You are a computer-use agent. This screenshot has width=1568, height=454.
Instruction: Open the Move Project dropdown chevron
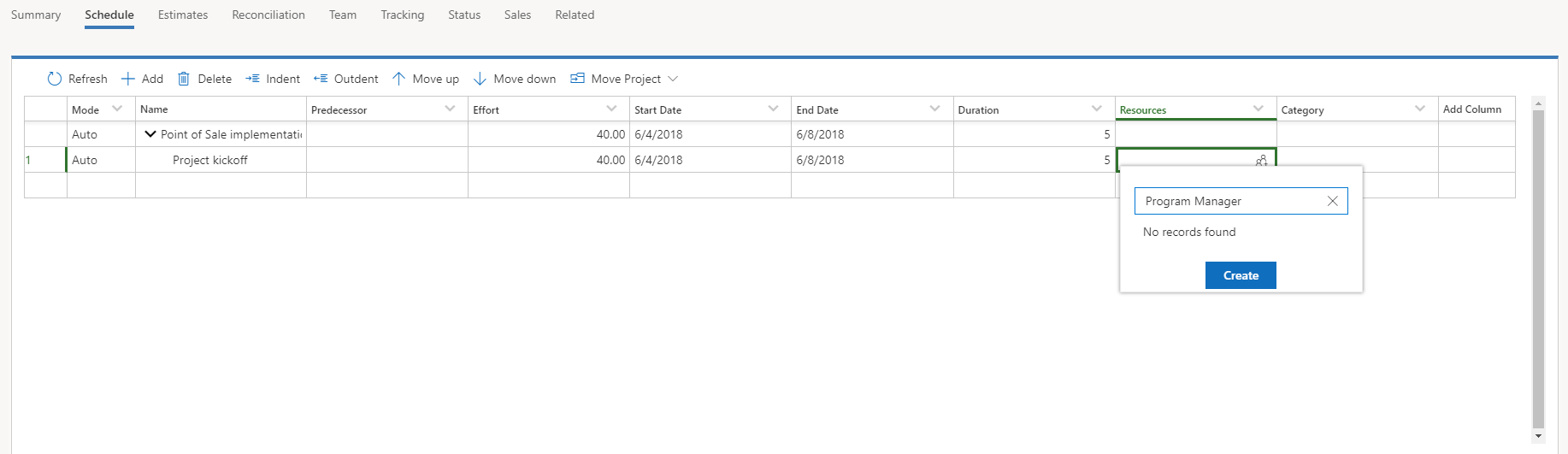[673, 79]
